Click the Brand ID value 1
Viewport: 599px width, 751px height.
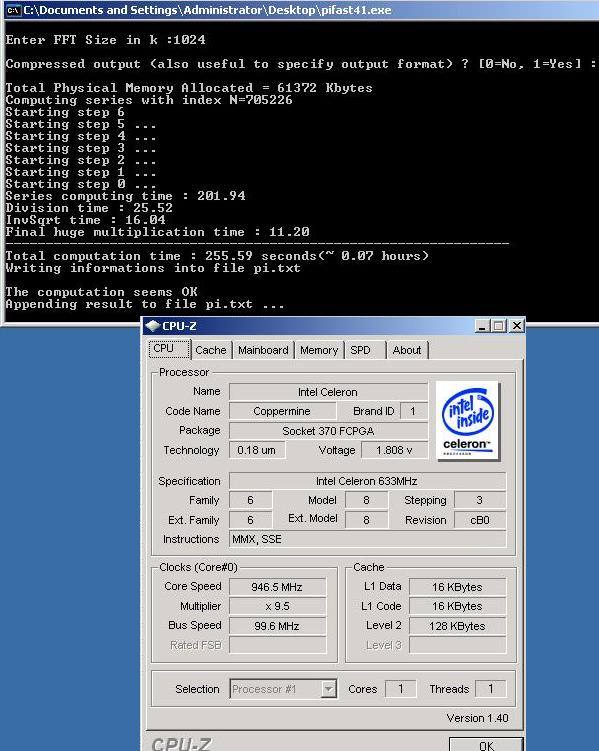click(x=413, y=411)
